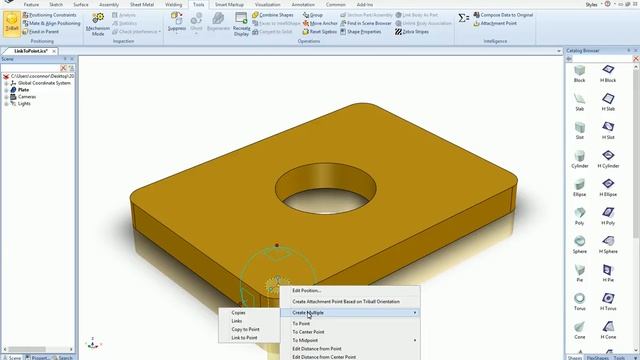Pick the Slab catalog shape
Image resolution: width=640 pixels, height=360 pixels.
[580, 102]
